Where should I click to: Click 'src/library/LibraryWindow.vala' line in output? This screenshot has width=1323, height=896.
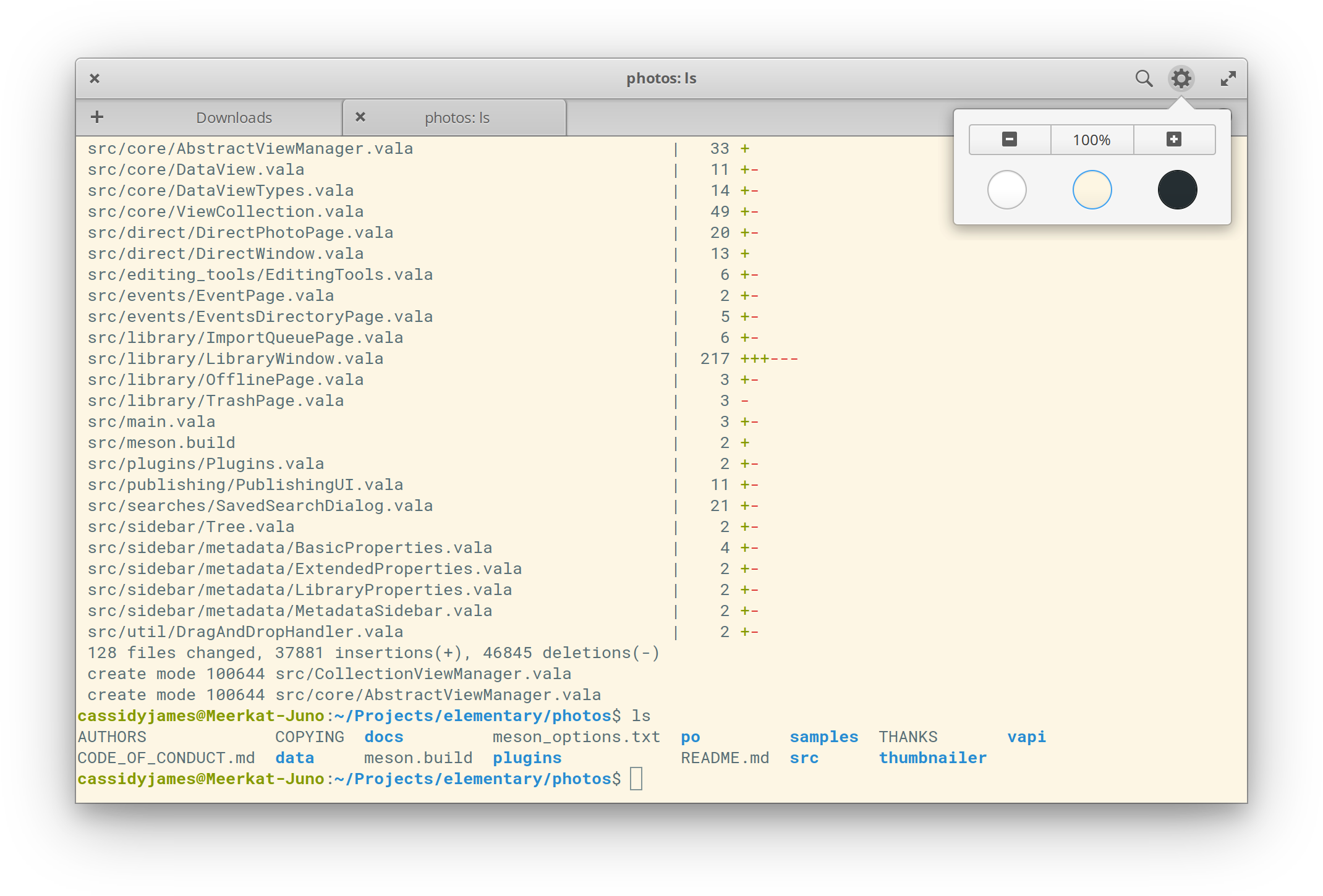tap(236, 358)
